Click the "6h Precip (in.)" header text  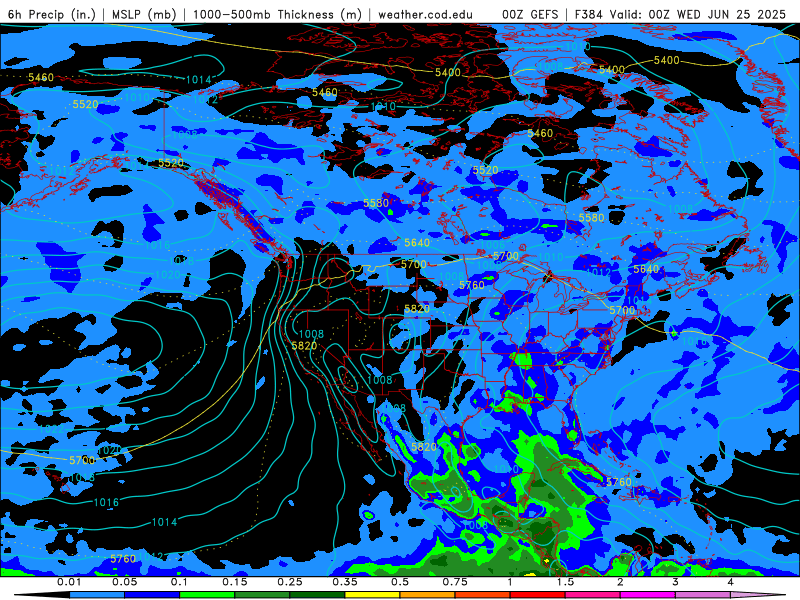[52, 14]
